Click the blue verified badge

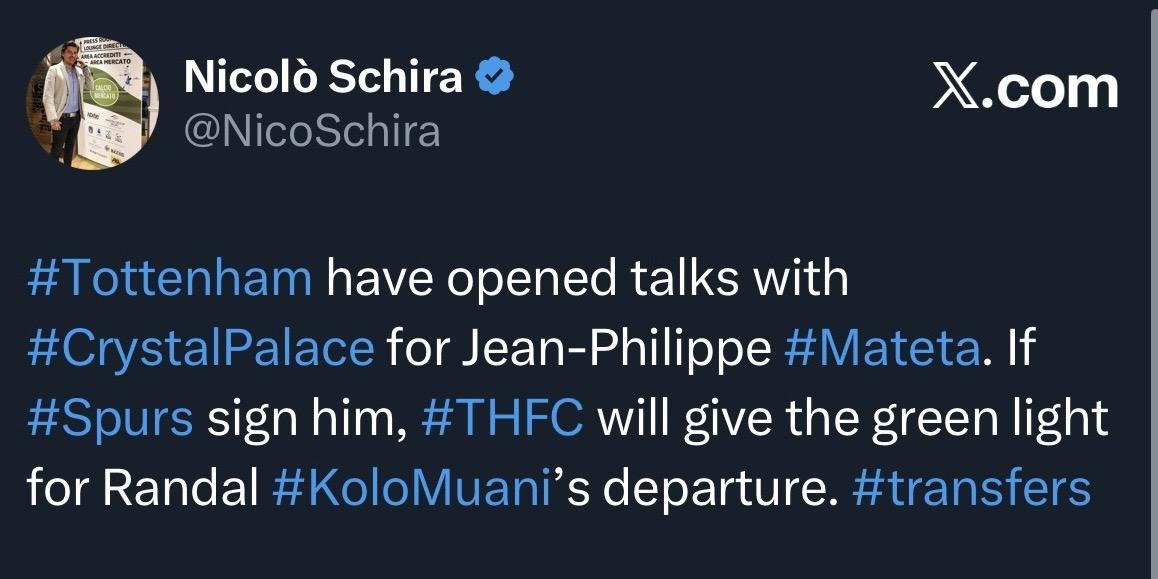click(x=493, y=79)
